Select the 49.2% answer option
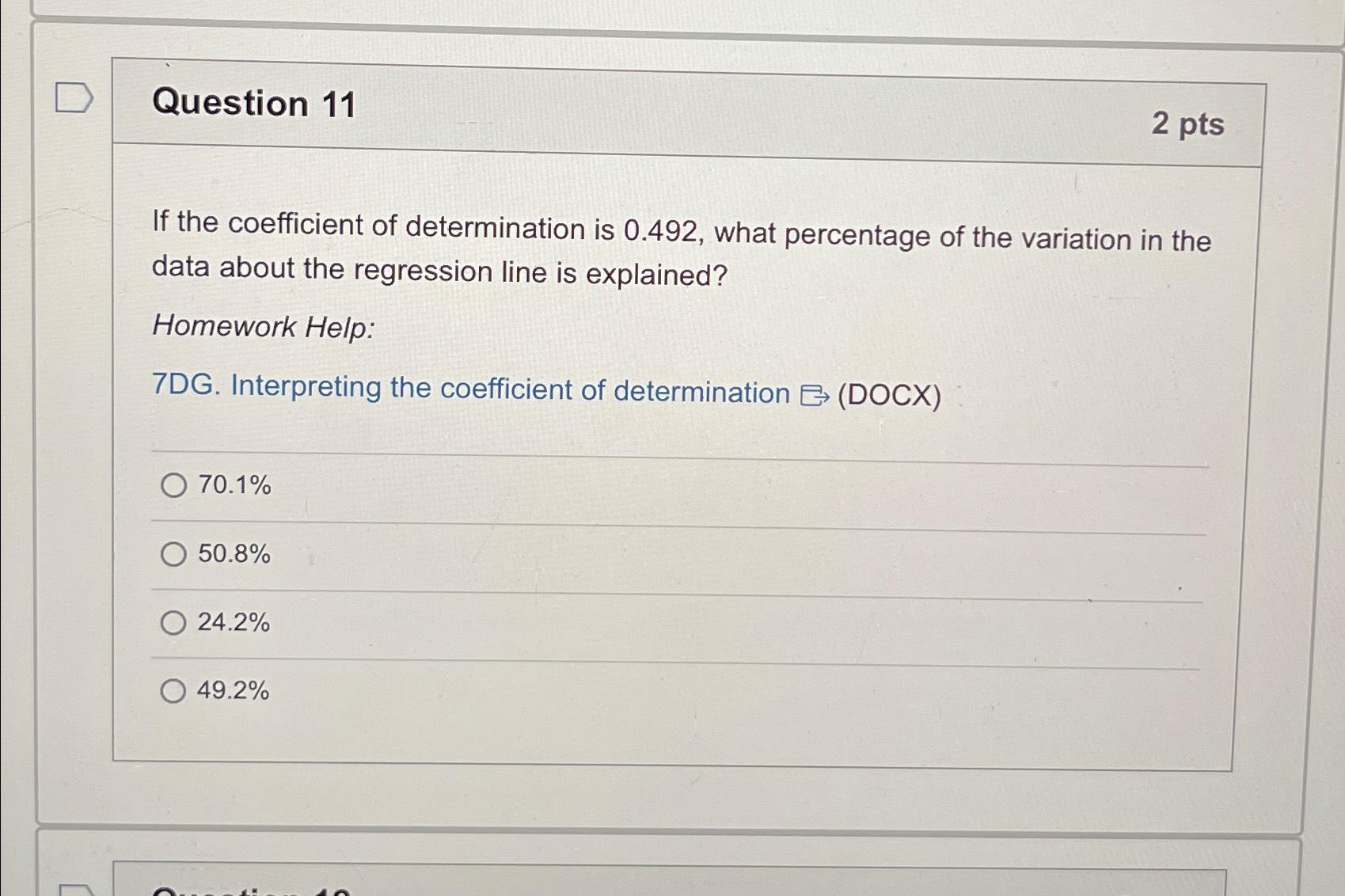1345x896 pixels. [173, 692]
